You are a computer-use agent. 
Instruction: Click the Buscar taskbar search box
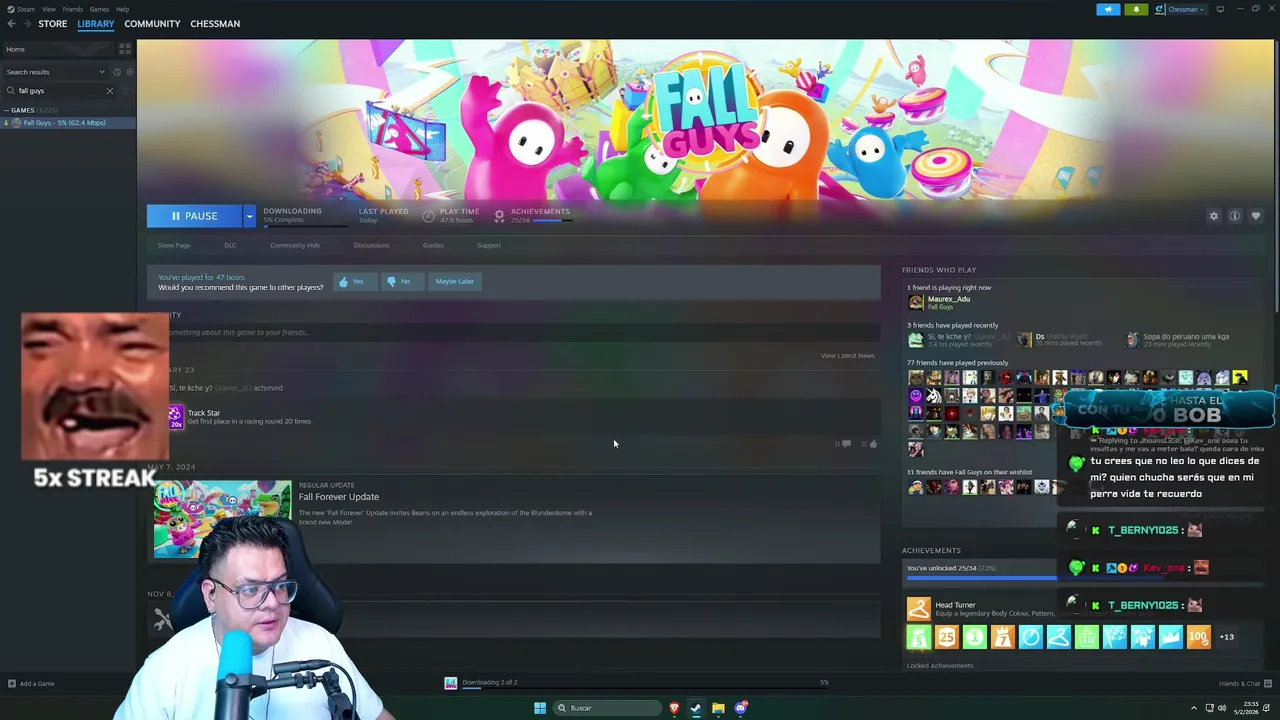(607, 708)
